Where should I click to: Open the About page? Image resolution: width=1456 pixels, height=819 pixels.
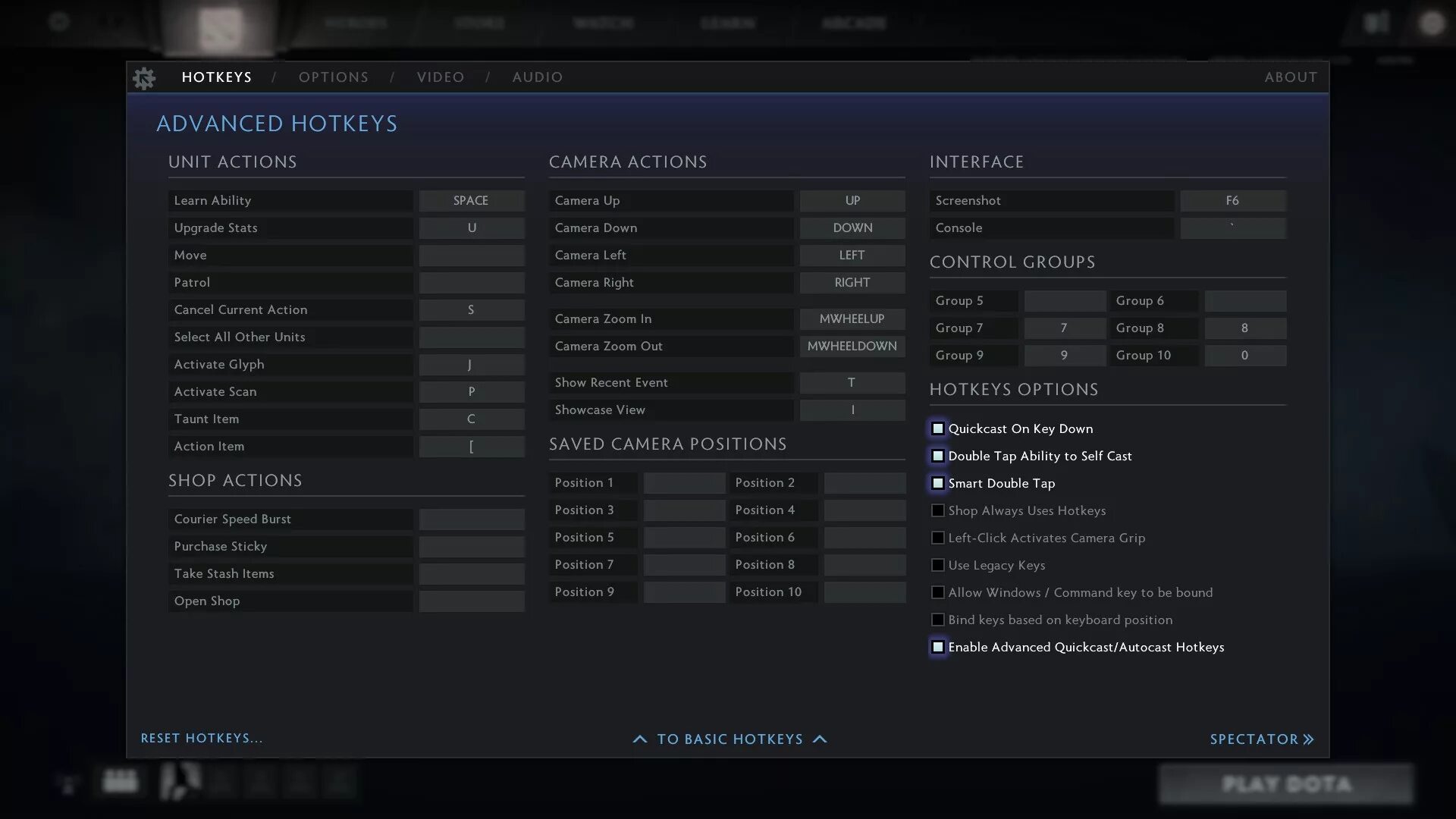(x=1291, y=77)
